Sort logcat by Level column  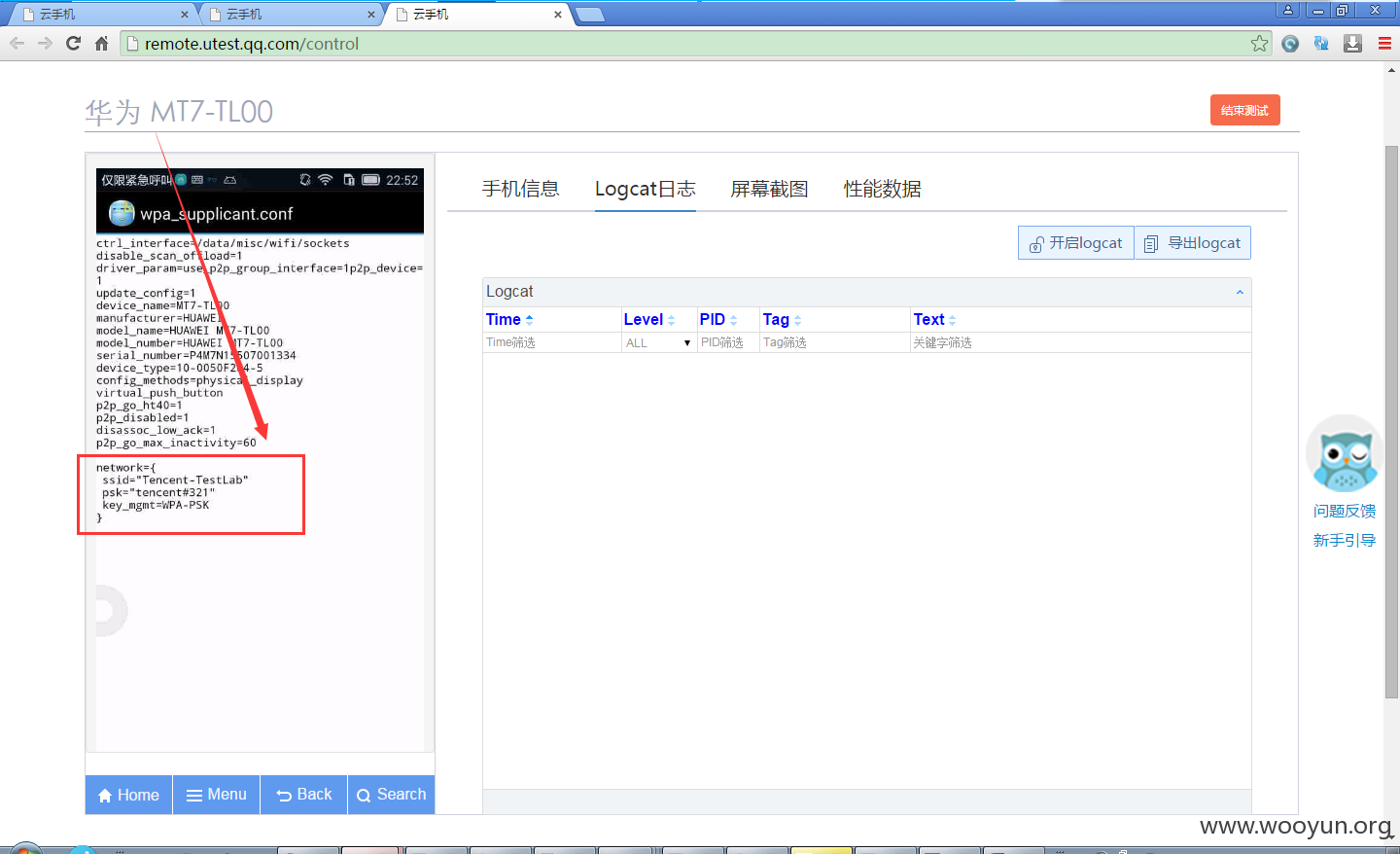[x=649, y=319]
